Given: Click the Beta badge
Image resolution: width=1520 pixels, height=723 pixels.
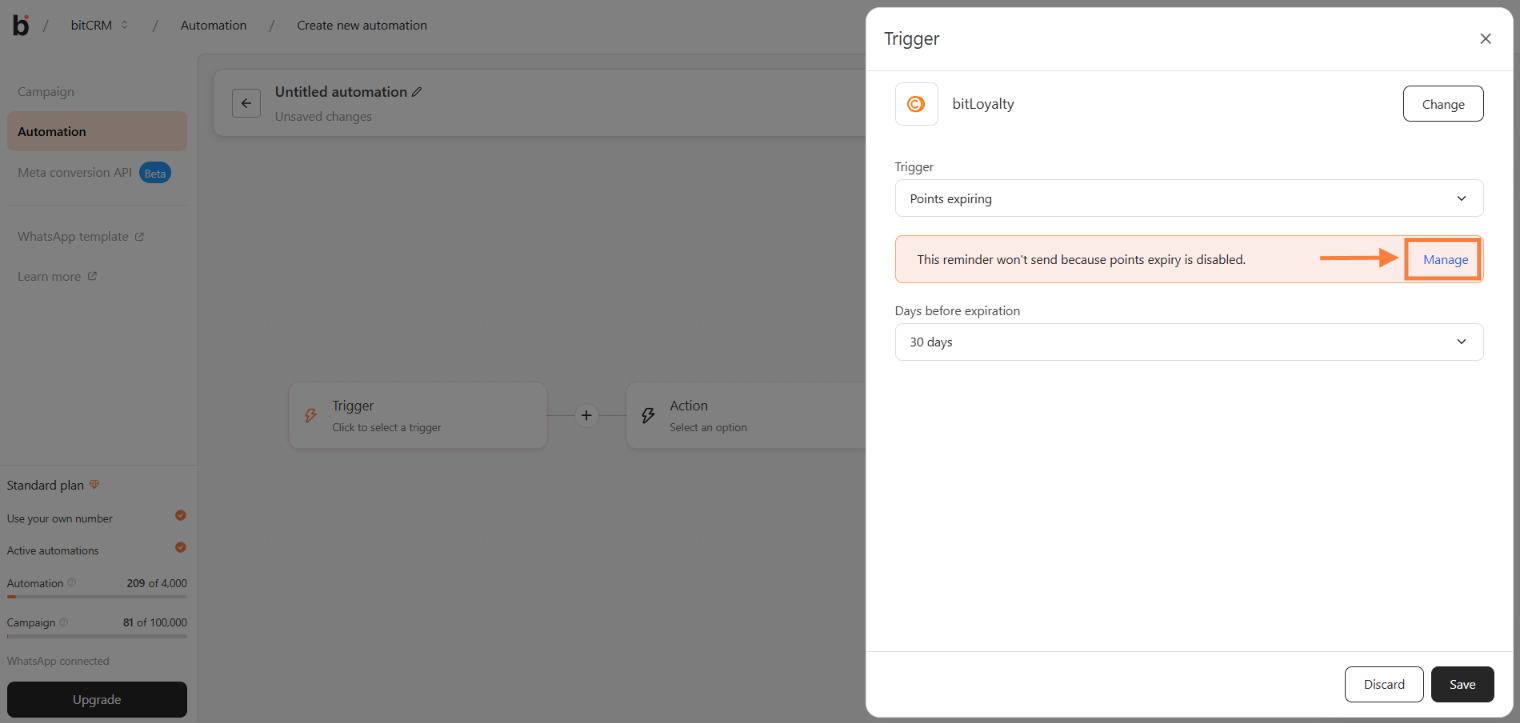Looking at the screenshot, I should click(155, 173).
